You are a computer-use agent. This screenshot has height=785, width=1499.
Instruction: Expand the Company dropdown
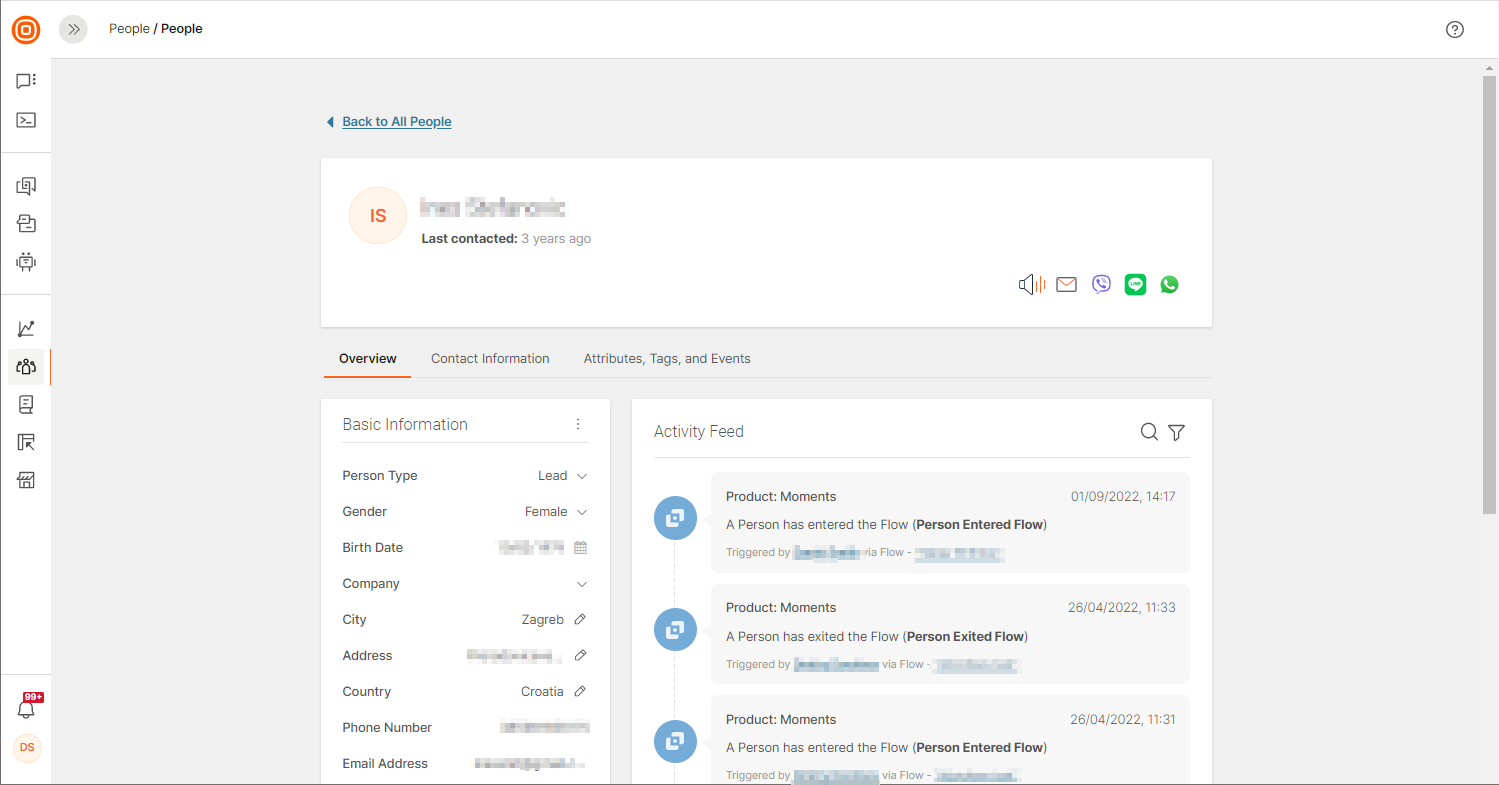(582, 584)
